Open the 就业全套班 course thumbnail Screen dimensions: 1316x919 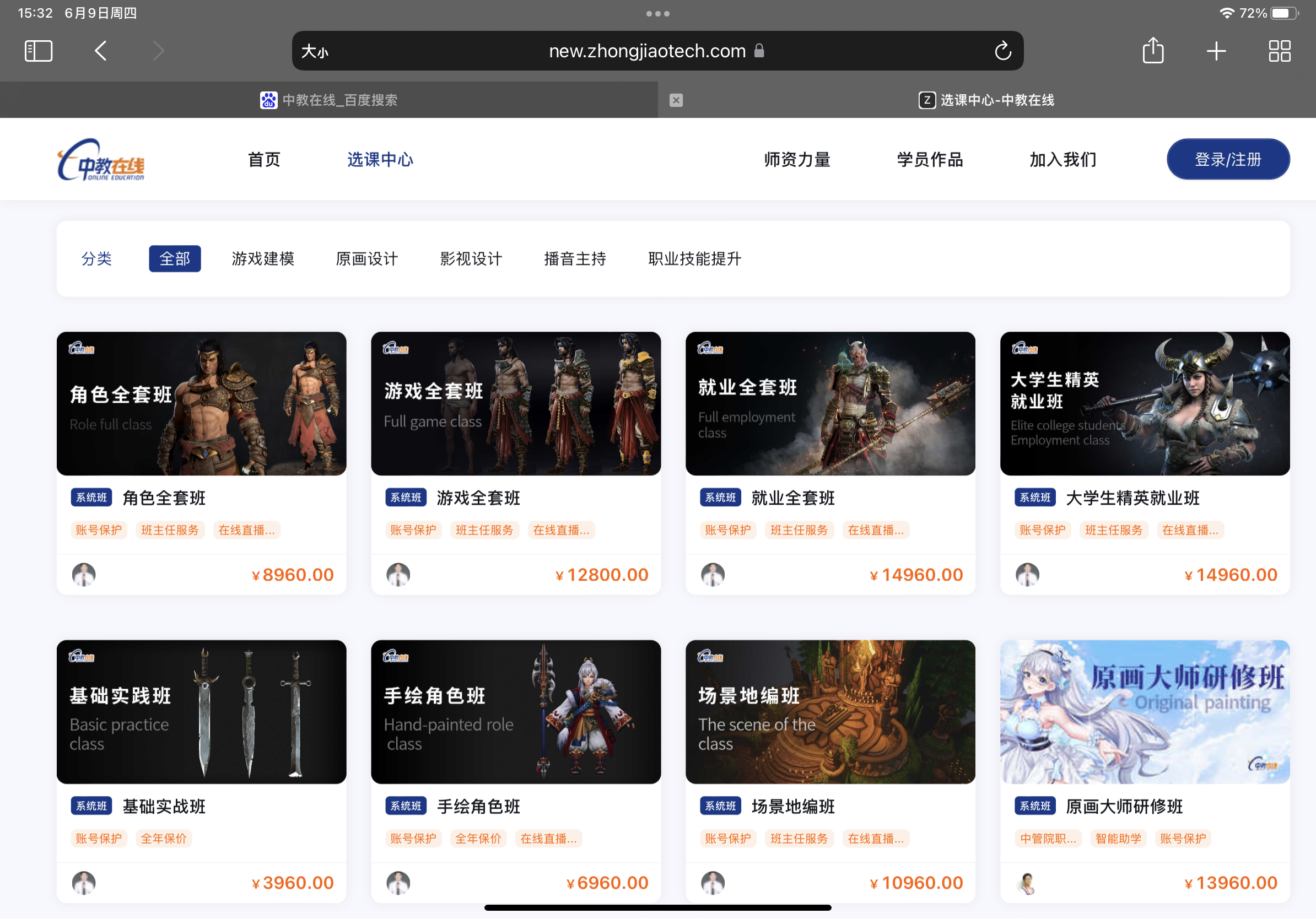point(830,403)
